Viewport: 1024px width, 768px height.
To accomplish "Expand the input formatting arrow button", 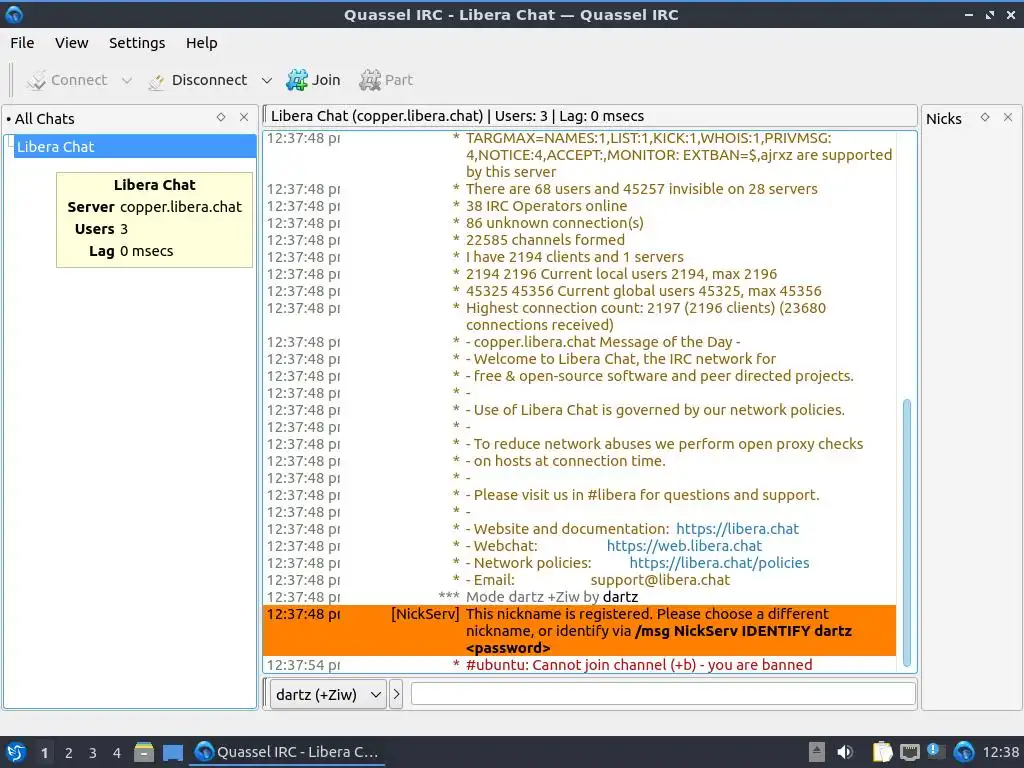I will click(396, 694).
